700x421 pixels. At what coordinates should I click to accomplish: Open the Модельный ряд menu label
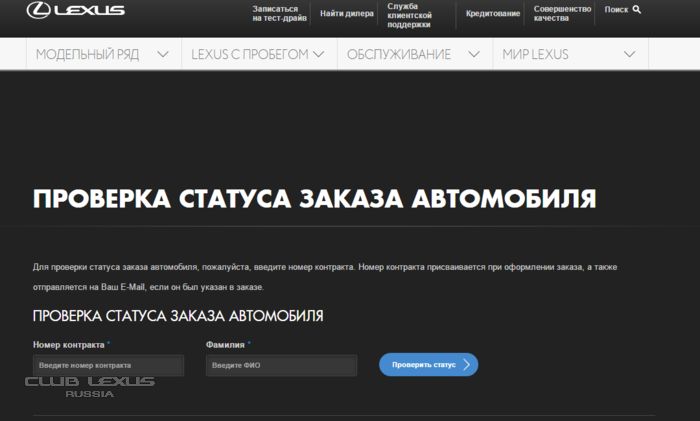tap(88, 54)
